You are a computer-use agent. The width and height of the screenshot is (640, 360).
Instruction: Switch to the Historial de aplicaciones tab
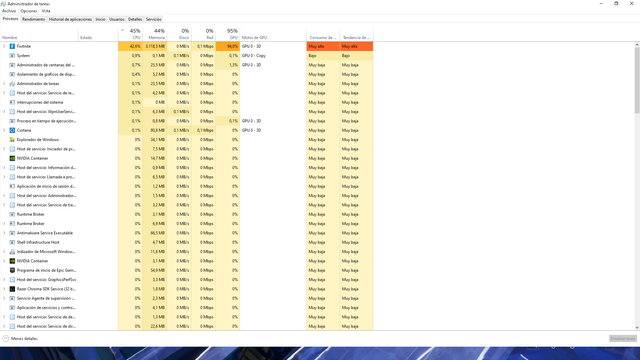(70, 19)
